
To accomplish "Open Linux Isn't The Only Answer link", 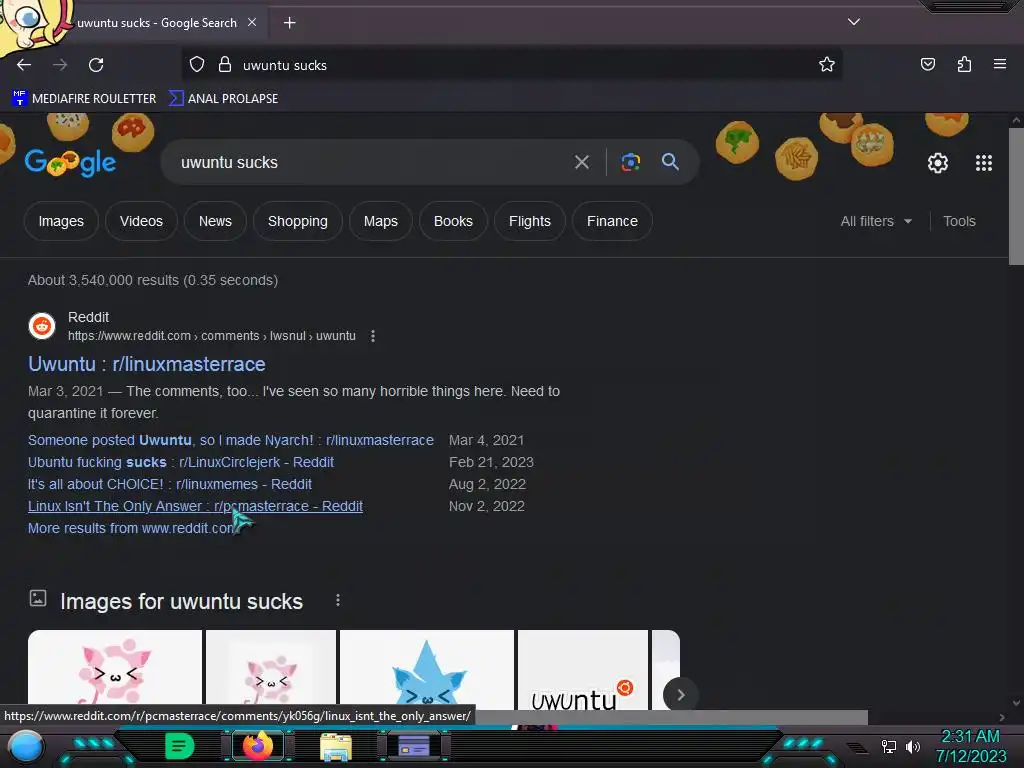I will click(x=195, y=506).
